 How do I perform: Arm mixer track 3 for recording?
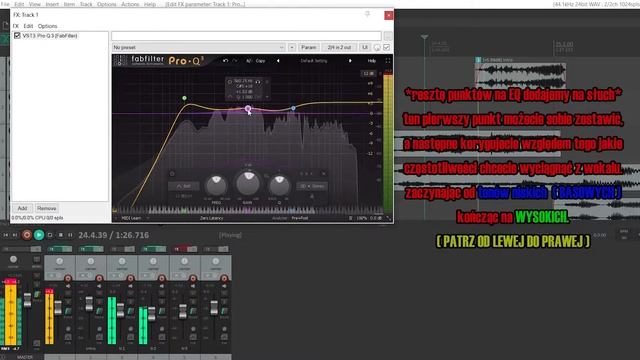click(130, 278)
